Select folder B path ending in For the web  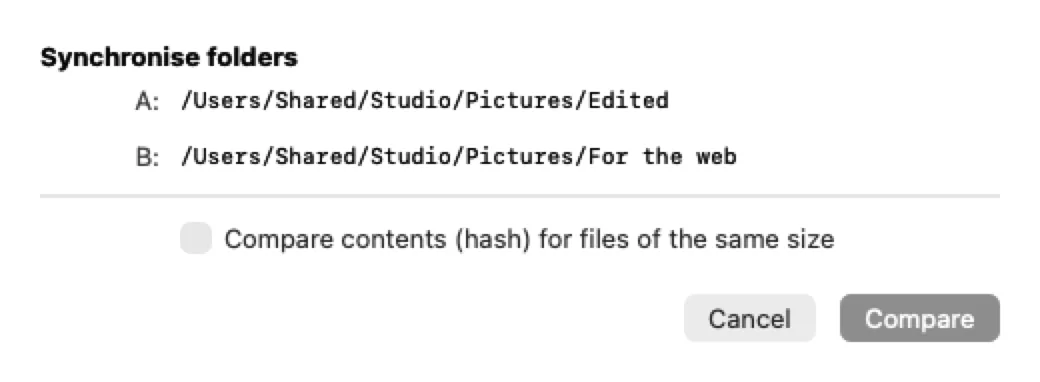(458, 157)
